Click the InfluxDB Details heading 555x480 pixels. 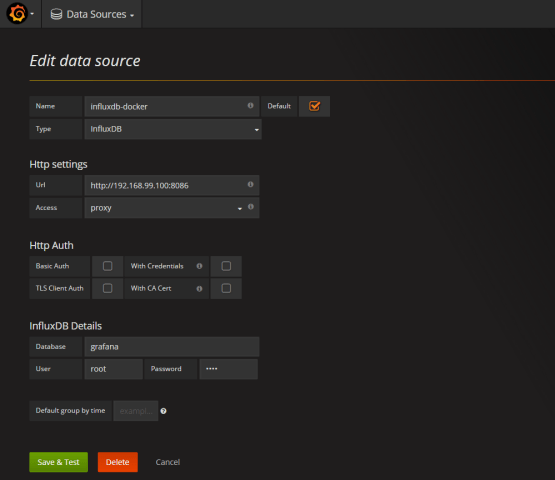click(65, 326)
